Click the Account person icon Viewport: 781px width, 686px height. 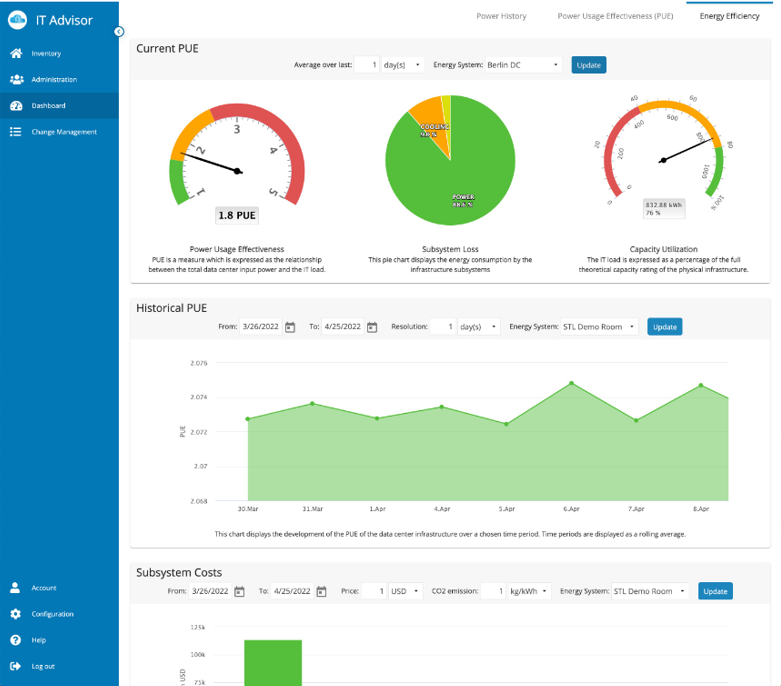(x=15, y=588)
